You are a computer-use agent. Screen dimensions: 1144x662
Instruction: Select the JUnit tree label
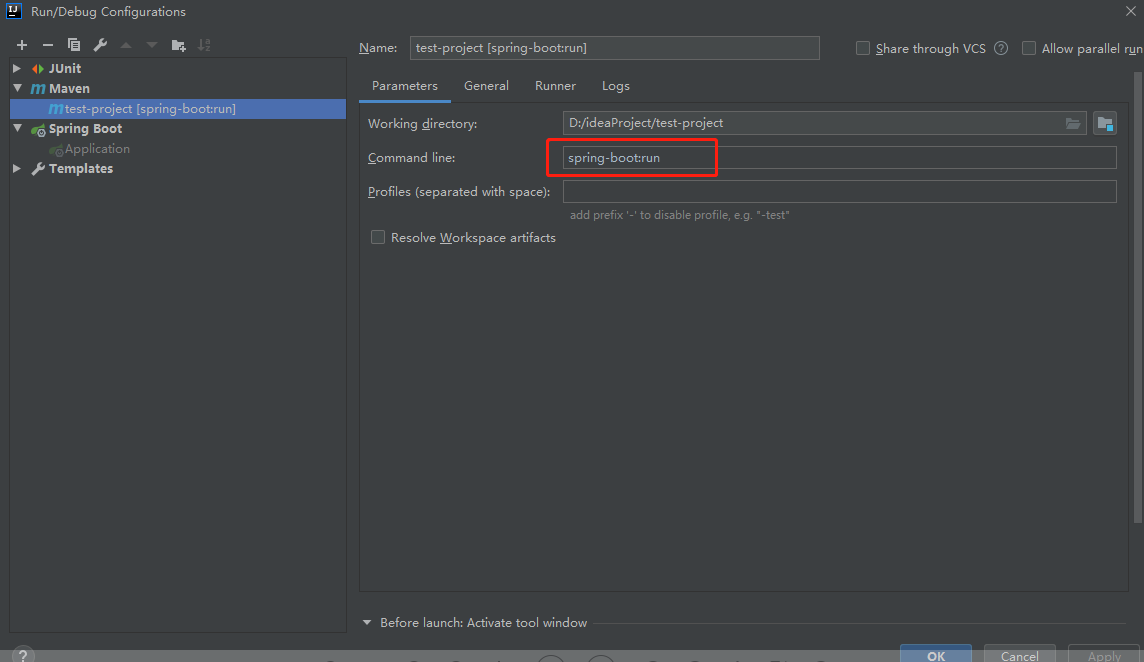[65, 69]
